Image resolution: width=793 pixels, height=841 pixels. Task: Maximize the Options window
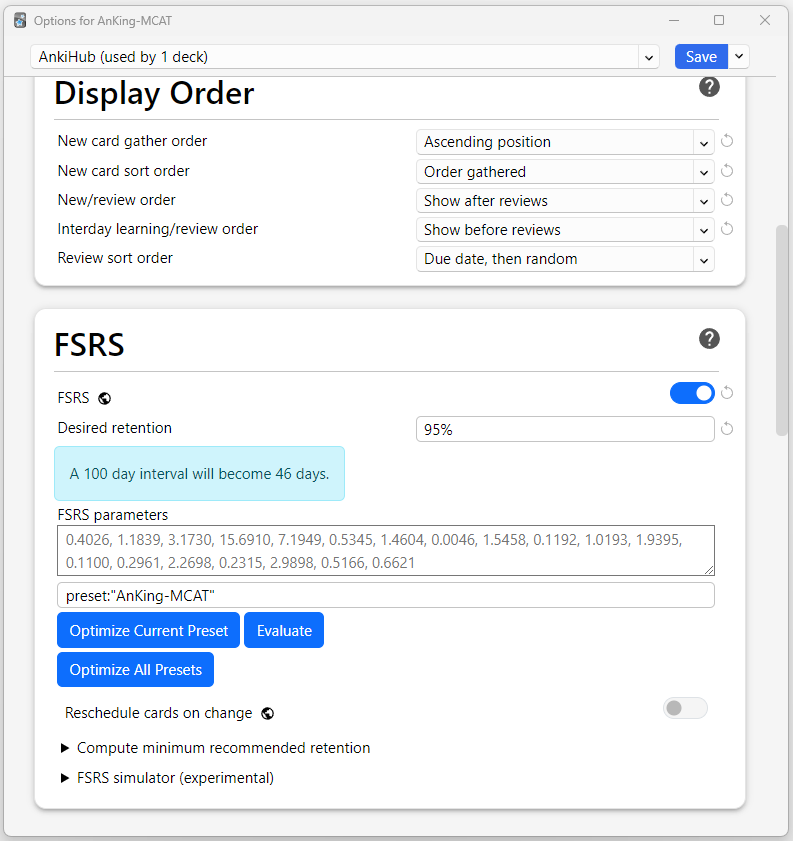(x=719, y=20)
